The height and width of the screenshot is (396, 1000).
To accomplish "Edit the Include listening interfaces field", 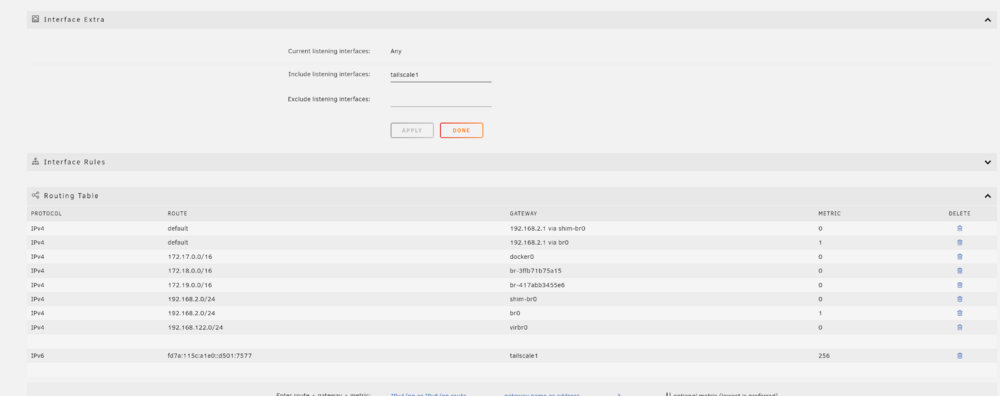I will [441, 75].
